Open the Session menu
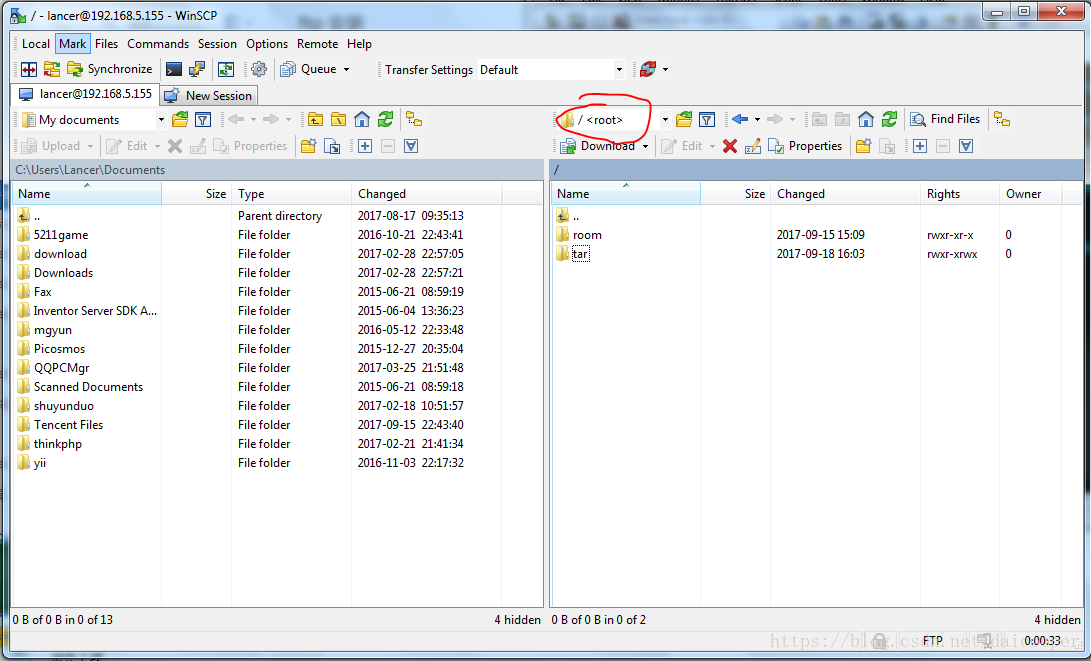 [x=217, y=44]
